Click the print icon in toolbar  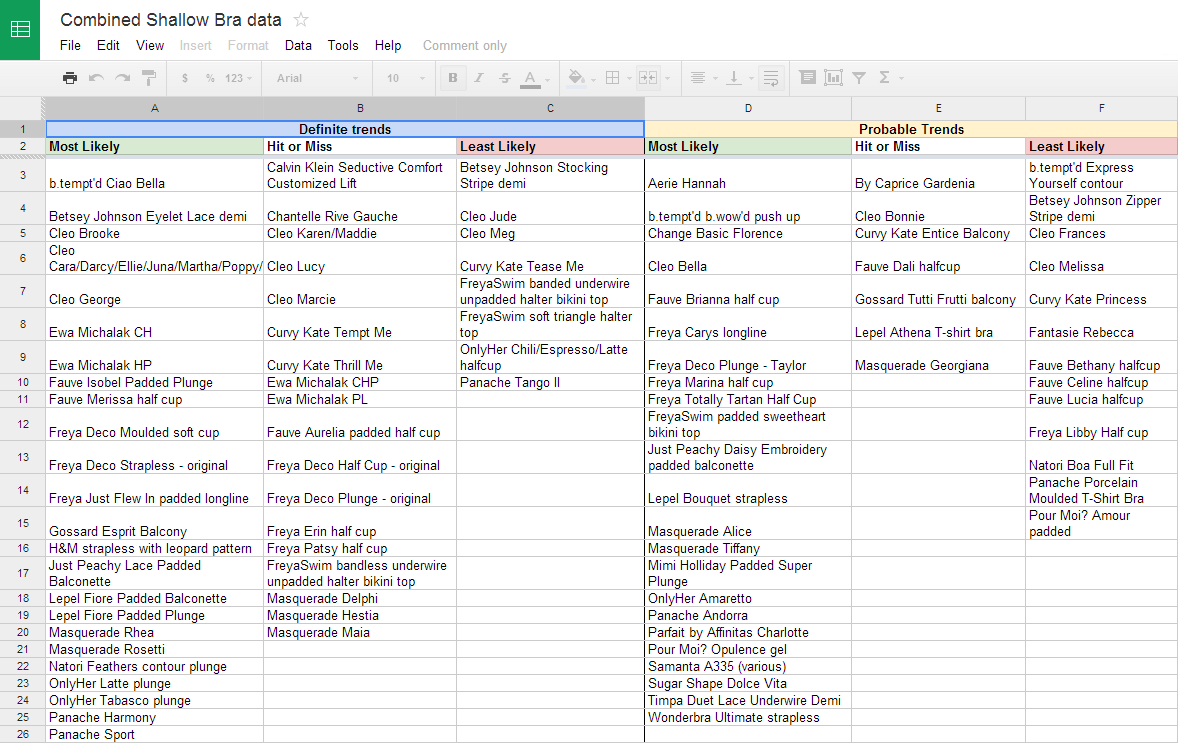coord(70,77)
